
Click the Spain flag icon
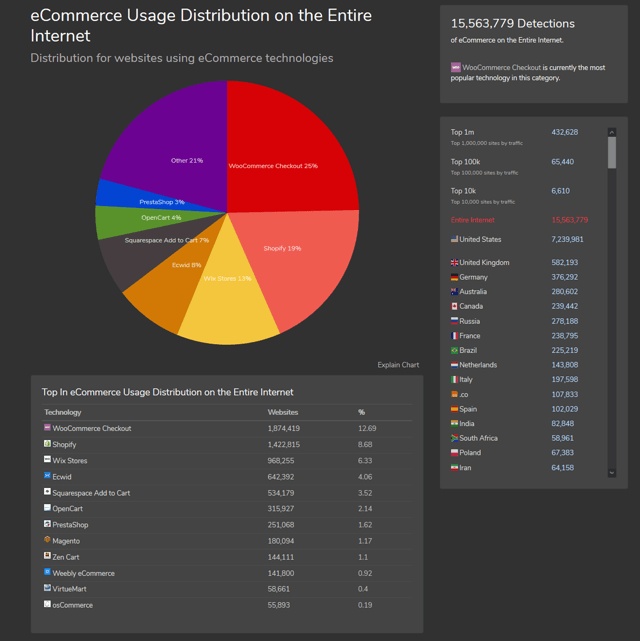(x=454, y=409)
